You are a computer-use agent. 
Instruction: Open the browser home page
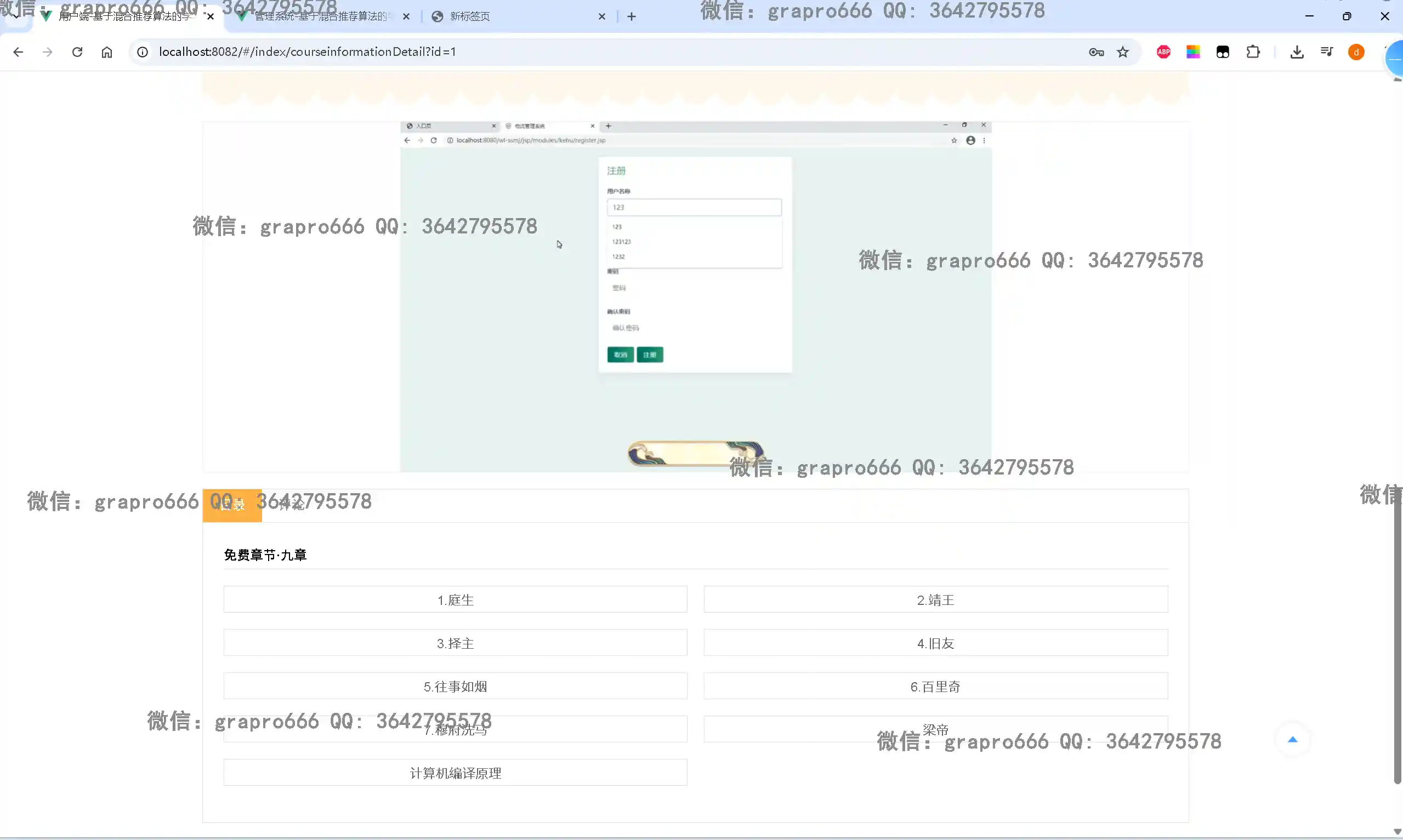point(107,52)
